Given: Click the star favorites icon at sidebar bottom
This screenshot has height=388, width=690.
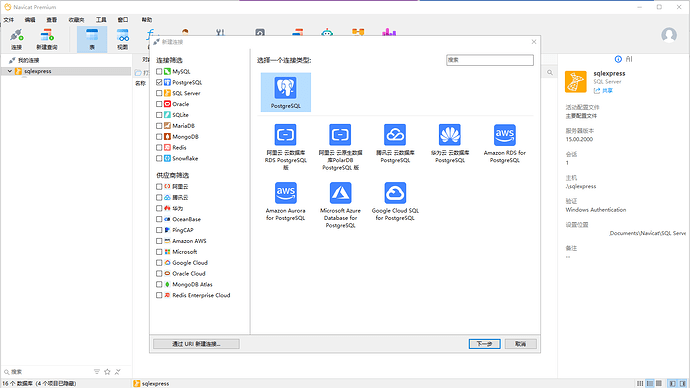Looking at the screenshot, I should [x=107, y=372].
